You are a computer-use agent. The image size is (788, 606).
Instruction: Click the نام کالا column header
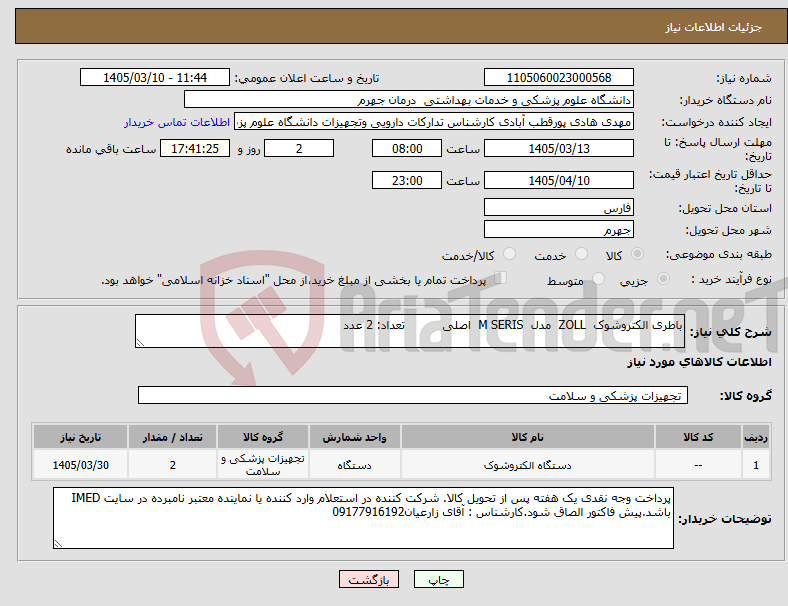tap(528, 437)
